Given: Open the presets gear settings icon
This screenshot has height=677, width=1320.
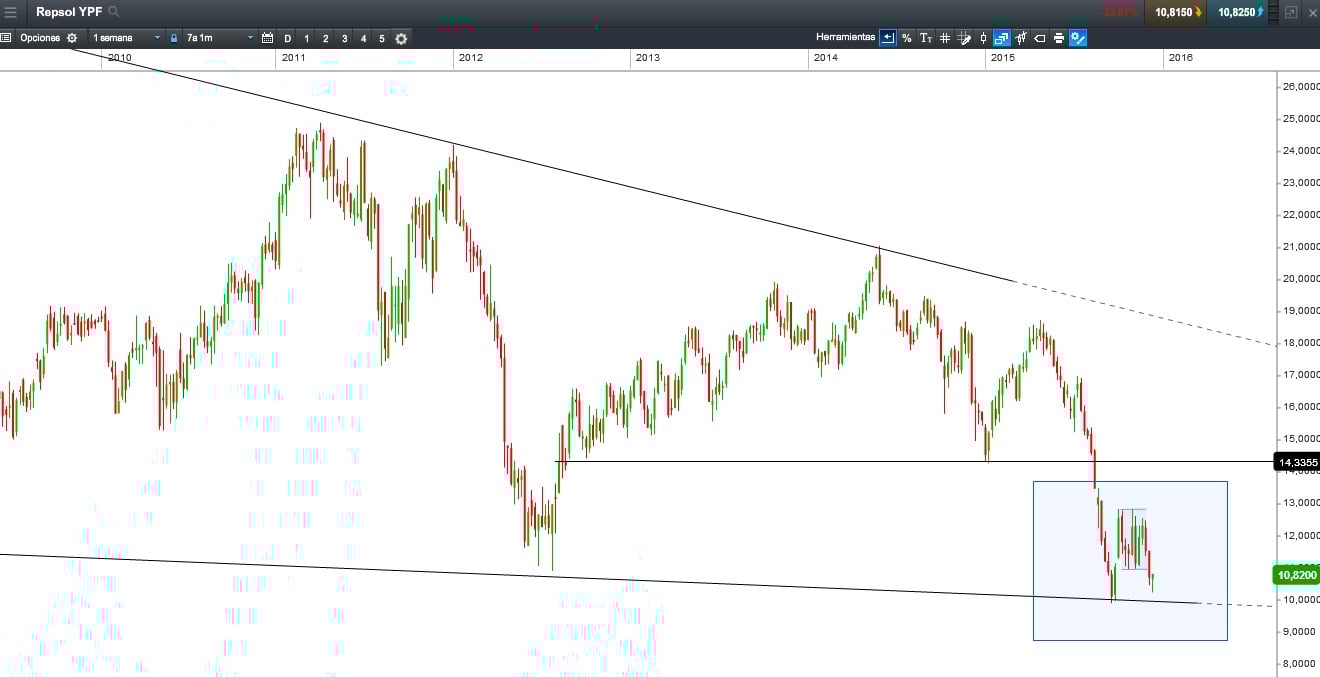Looking at the screenshot, I should tap(401, 38).
